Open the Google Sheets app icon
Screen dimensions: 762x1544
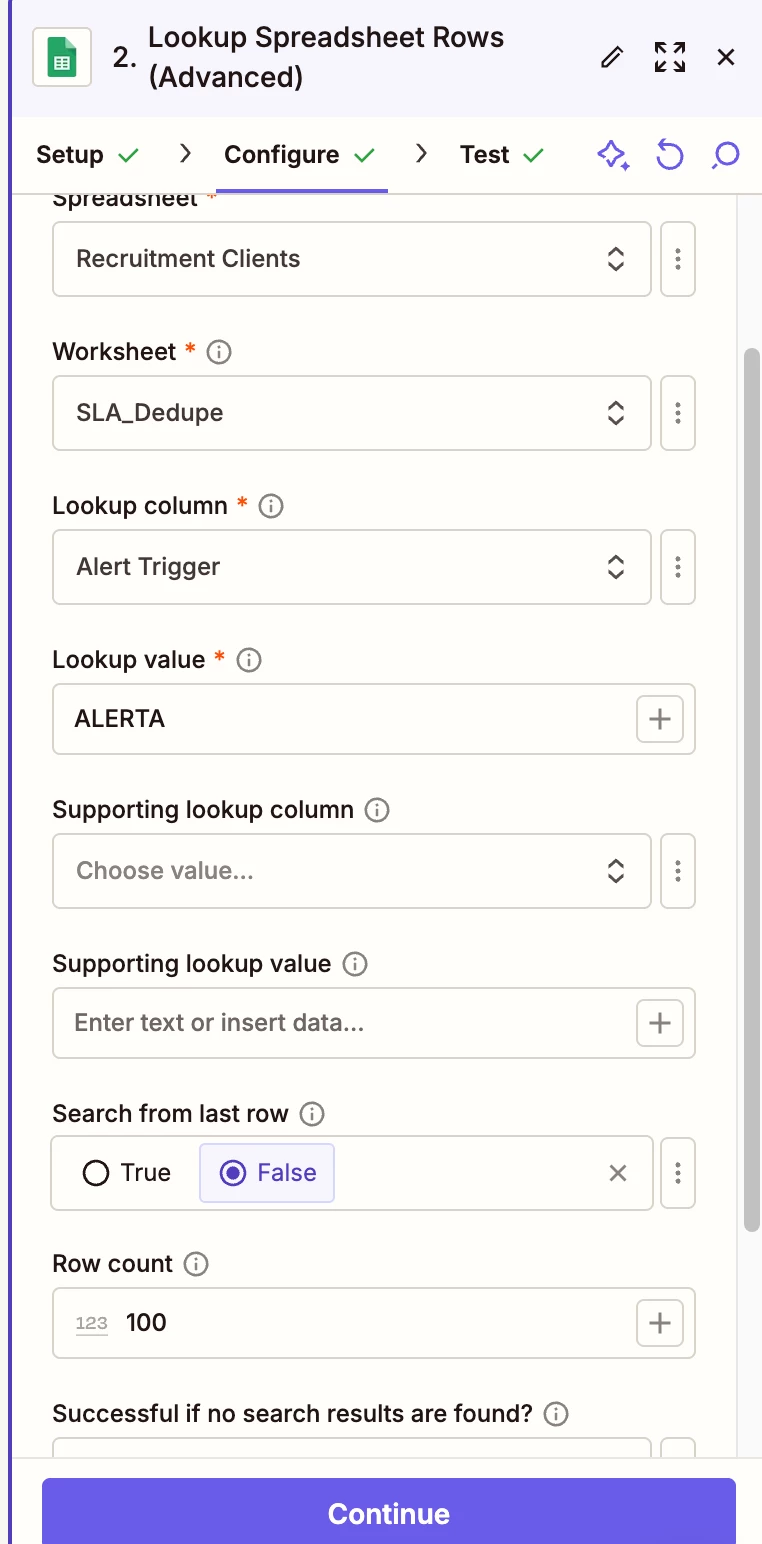click(x=62, y=58)
